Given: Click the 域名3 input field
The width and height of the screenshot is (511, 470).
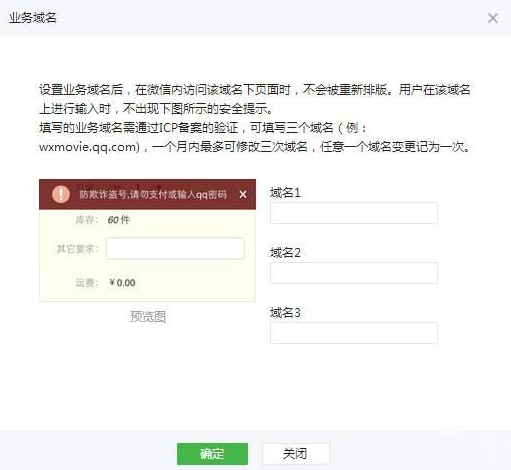Looking at the screenshot, I should click(354, 333).
